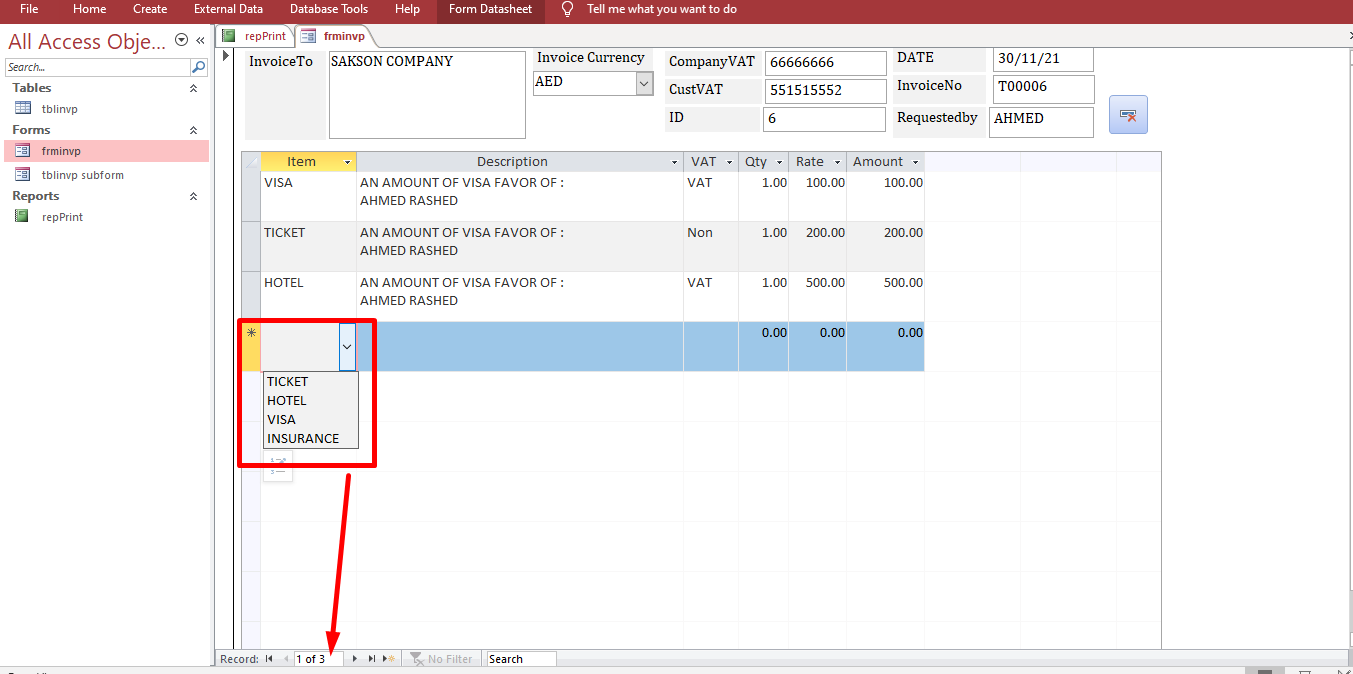
Task: Click the CompanyVAT field 66666666
Action: (x=826, y=63)
